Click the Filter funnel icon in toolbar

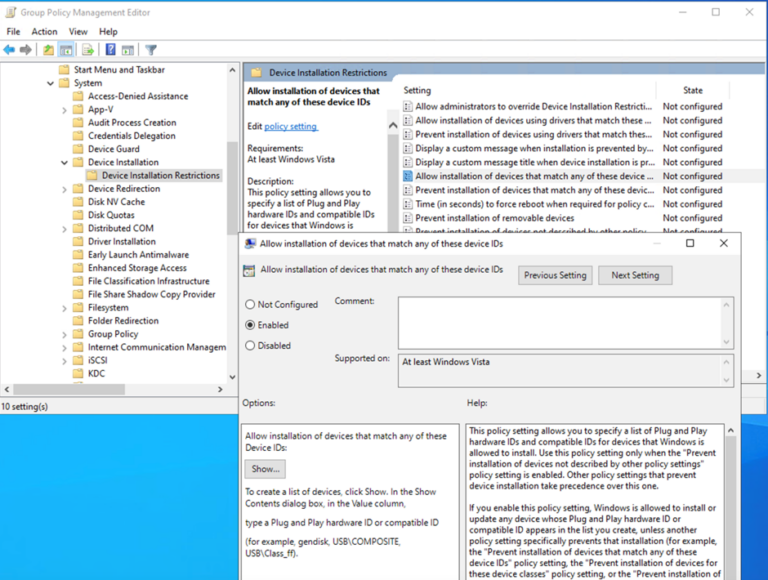151,50
